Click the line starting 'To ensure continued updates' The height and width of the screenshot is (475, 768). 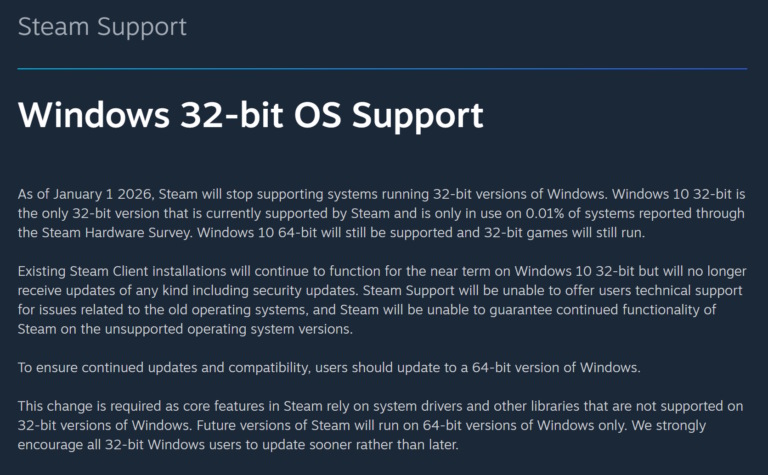click(x=329, y=367)
